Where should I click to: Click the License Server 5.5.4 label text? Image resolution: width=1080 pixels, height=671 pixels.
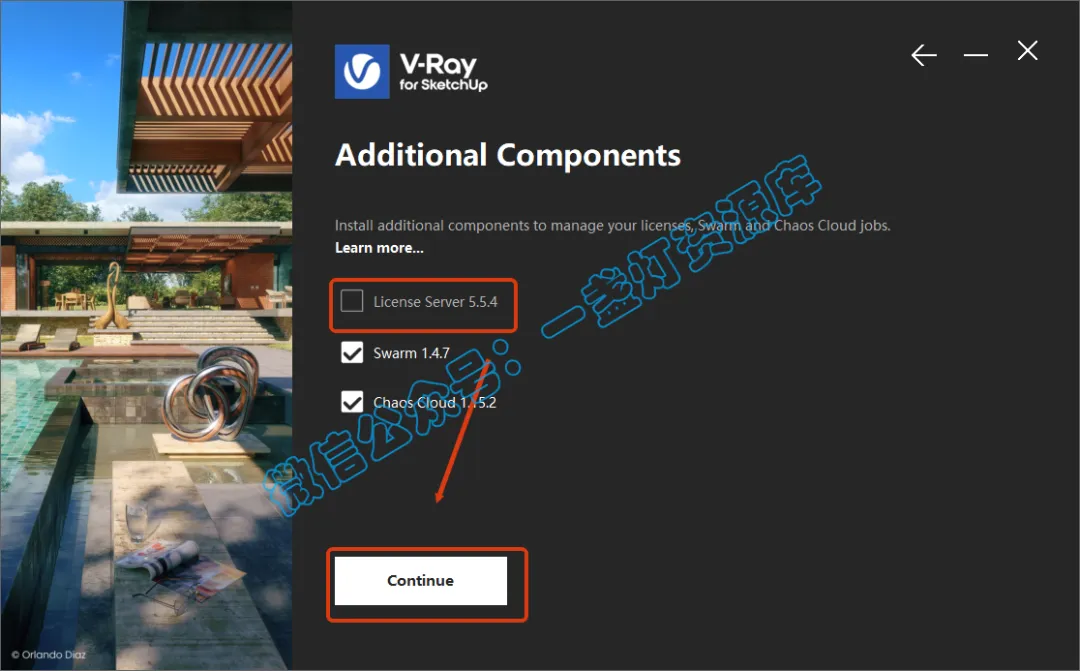pos(435,302)
